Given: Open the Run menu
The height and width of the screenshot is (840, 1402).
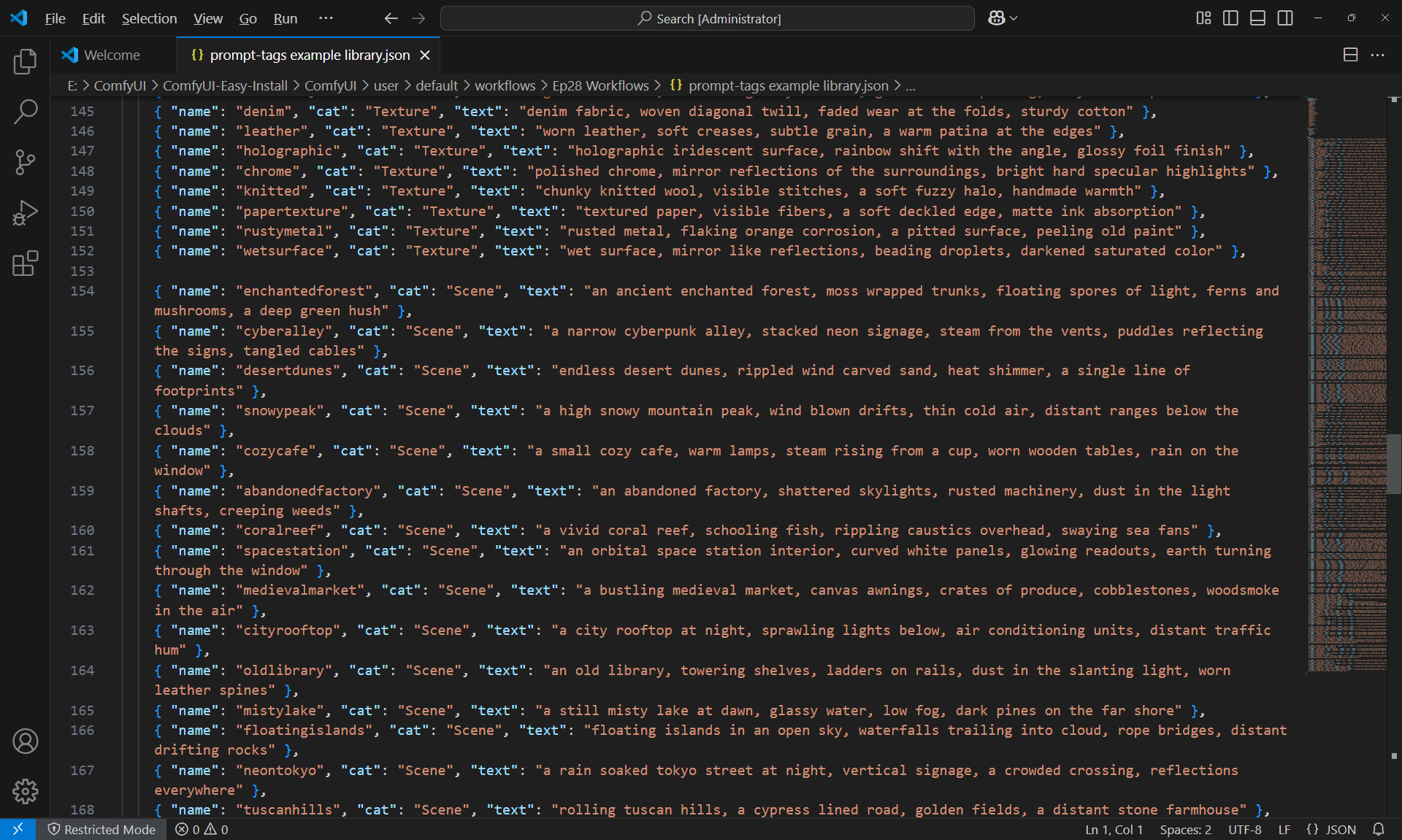Looking at the screenshot, I should [x=286, y=18].
